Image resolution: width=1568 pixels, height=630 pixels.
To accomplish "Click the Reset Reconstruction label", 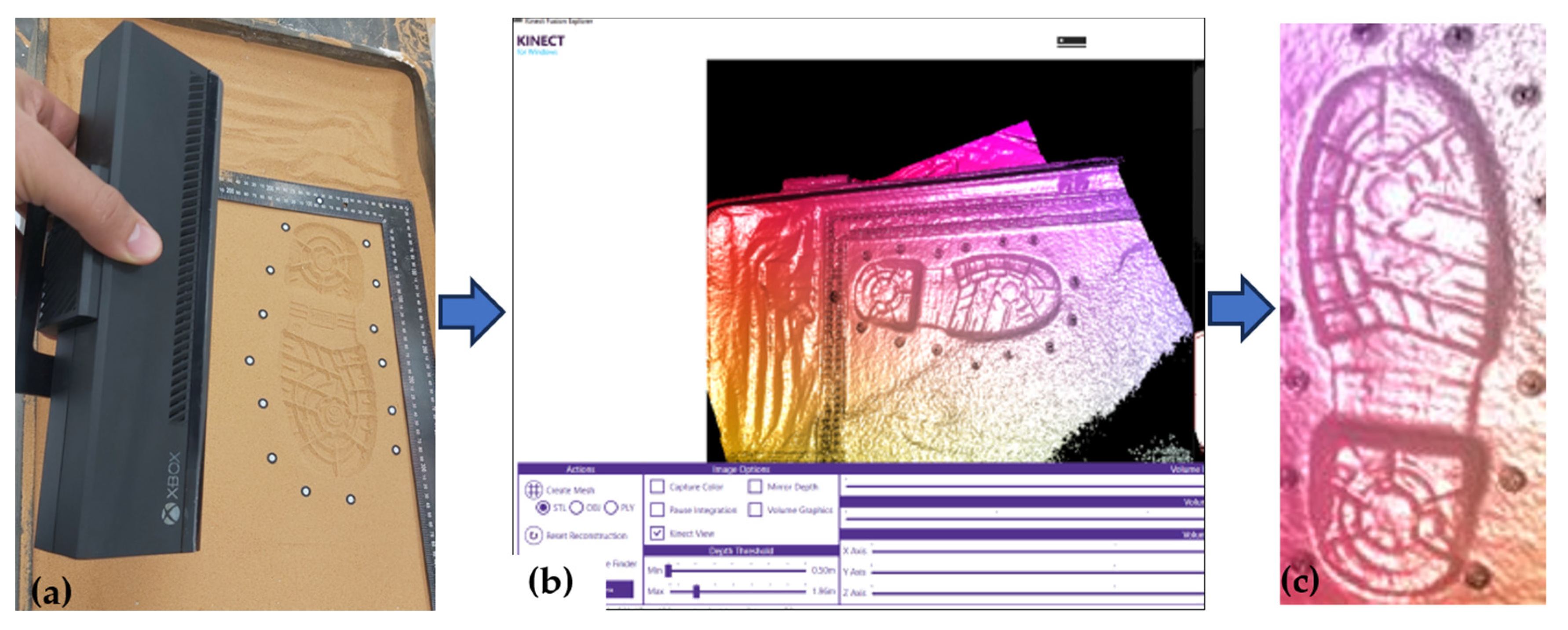I will (x=586, y=535).
